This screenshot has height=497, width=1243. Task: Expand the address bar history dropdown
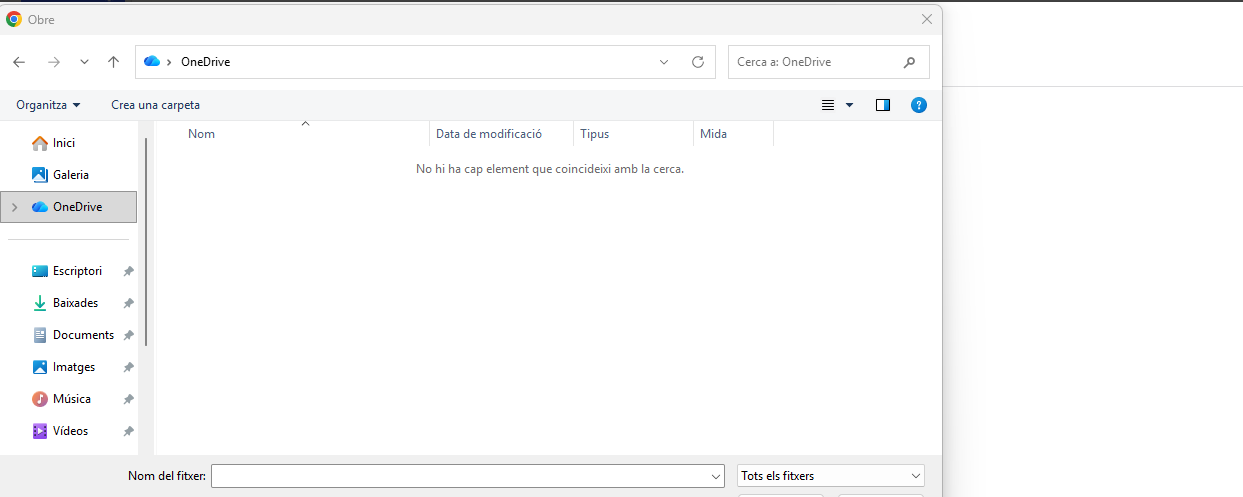(x=664, y=62)
